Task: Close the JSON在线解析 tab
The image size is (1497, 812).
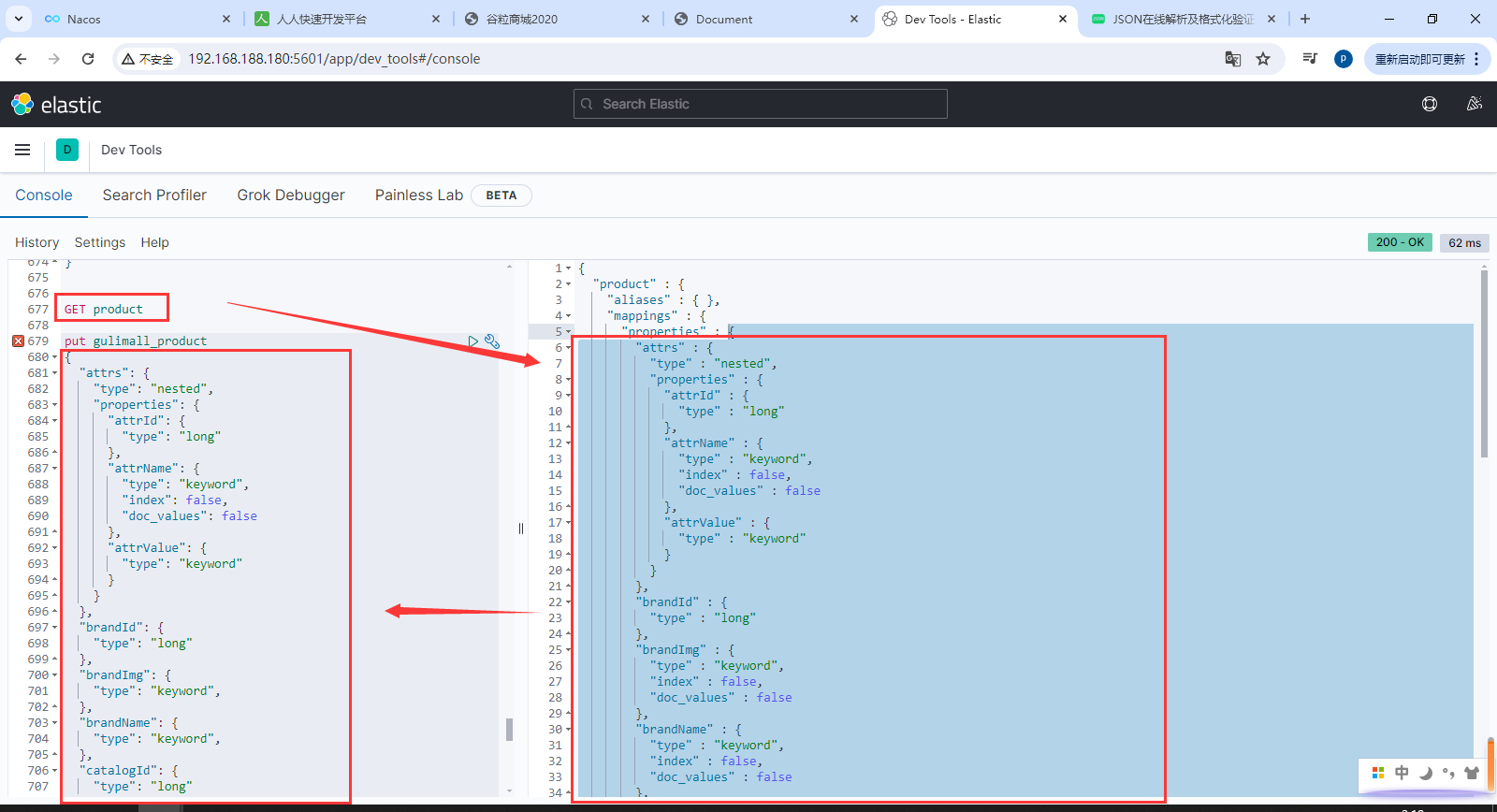Action: pyautogui.click(x=1272, y=19)
